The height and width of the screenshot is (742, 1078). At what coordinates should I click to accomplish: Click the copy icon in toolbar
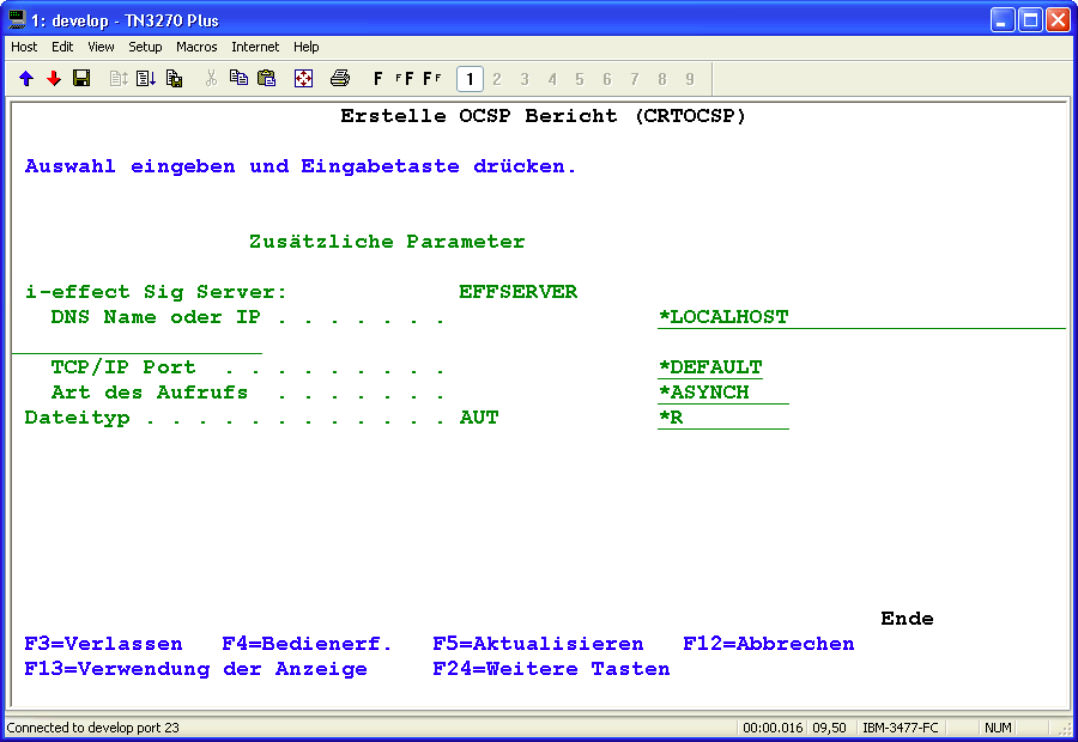(x=238, y=78)
